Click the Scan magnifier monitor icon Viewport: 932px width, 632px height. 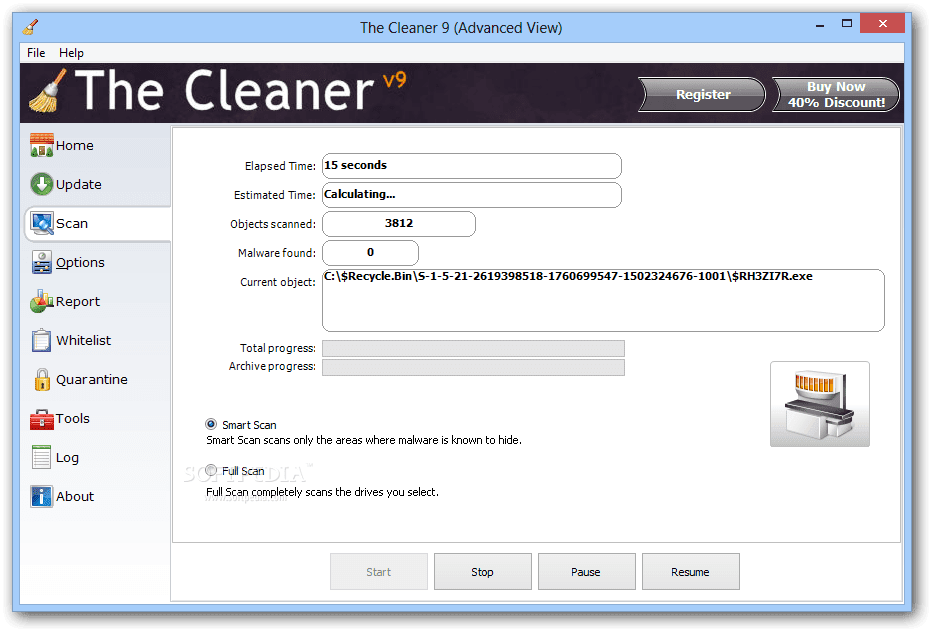point(42,224)
